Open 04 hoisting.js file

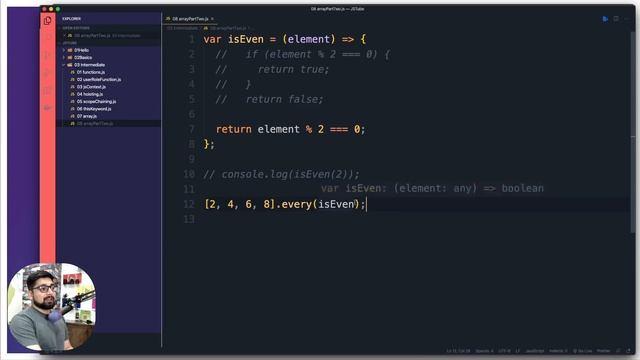click(x=90, y=94)
